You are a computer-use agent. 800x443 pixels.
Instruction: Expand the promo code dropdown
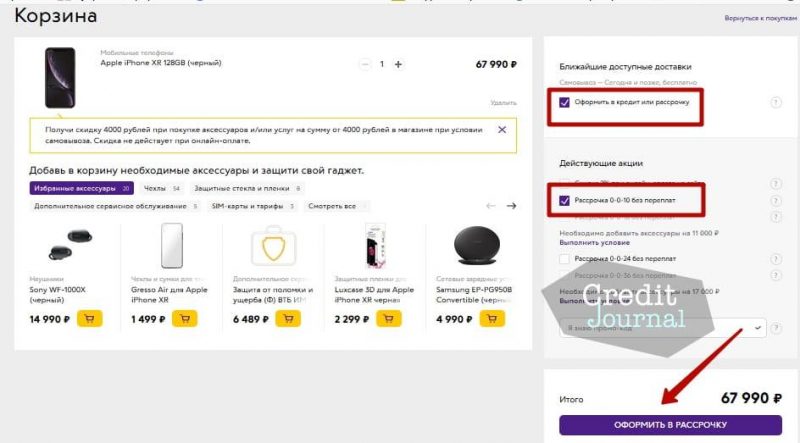tap(758, 328)
